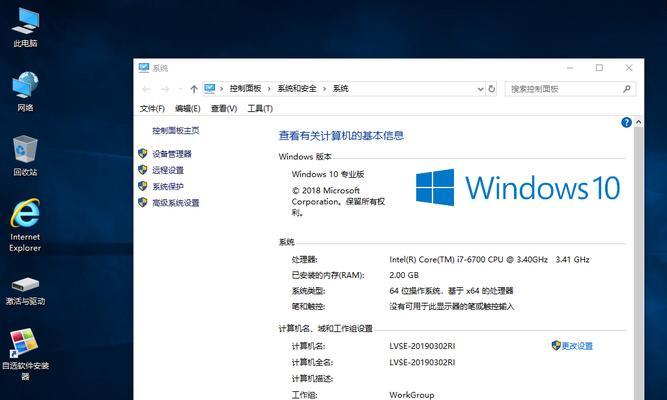Expand the address bar history dropdown

(x=480, y=89)
